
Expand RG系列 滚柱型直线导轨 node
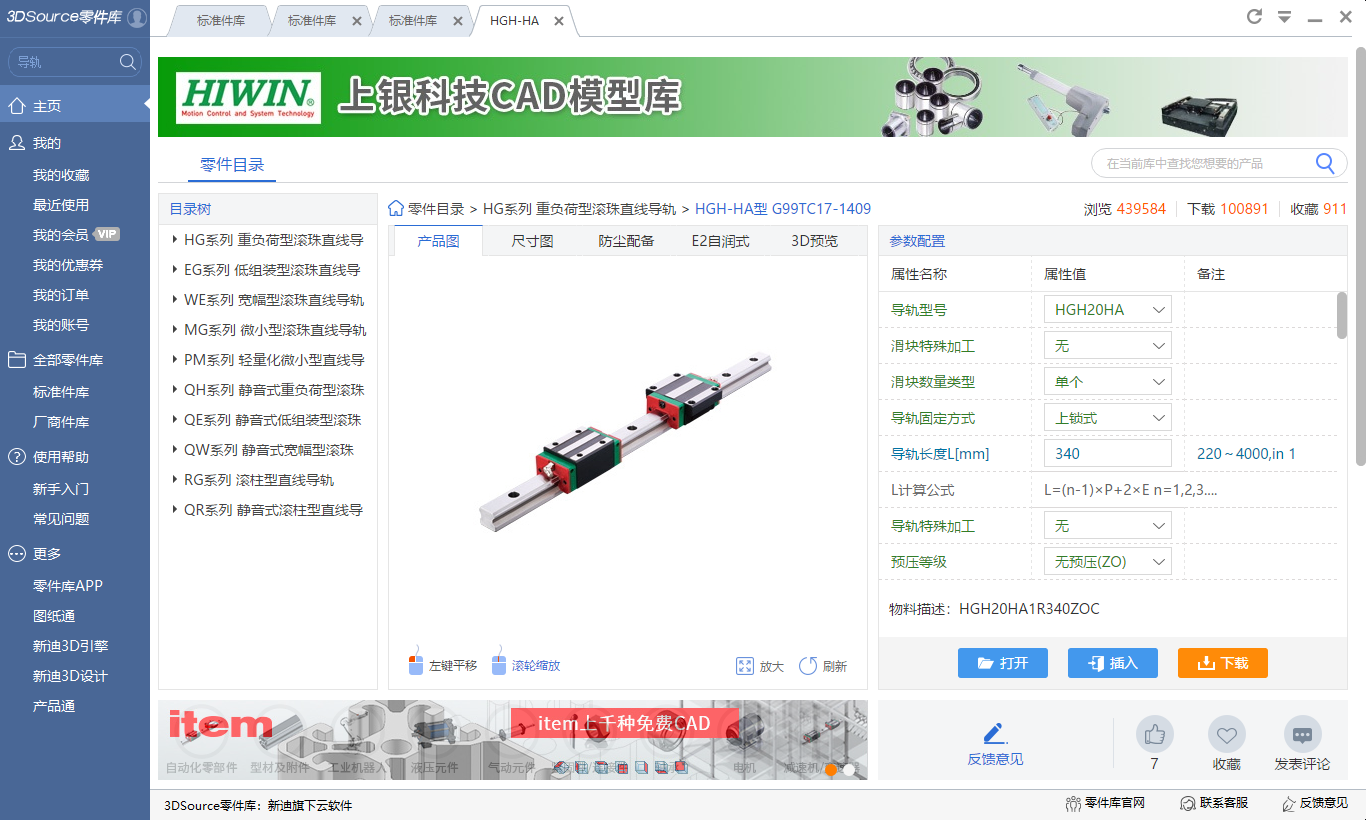point(174,480)
